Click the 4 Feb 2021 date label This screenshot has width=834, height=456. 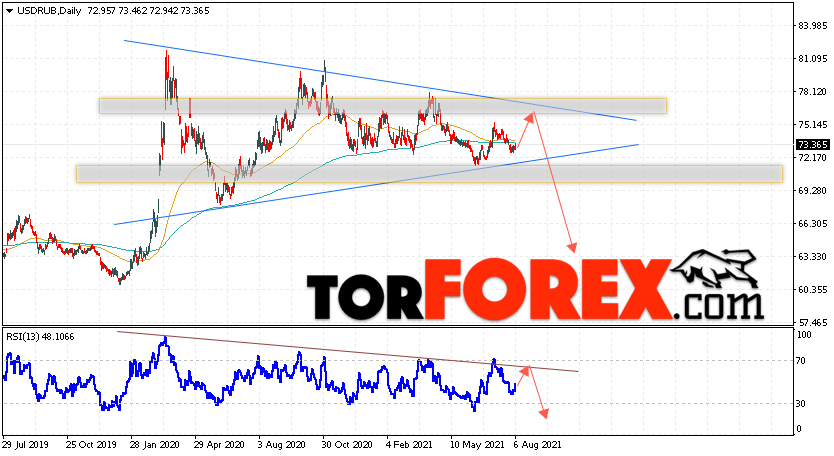(409, 445)
